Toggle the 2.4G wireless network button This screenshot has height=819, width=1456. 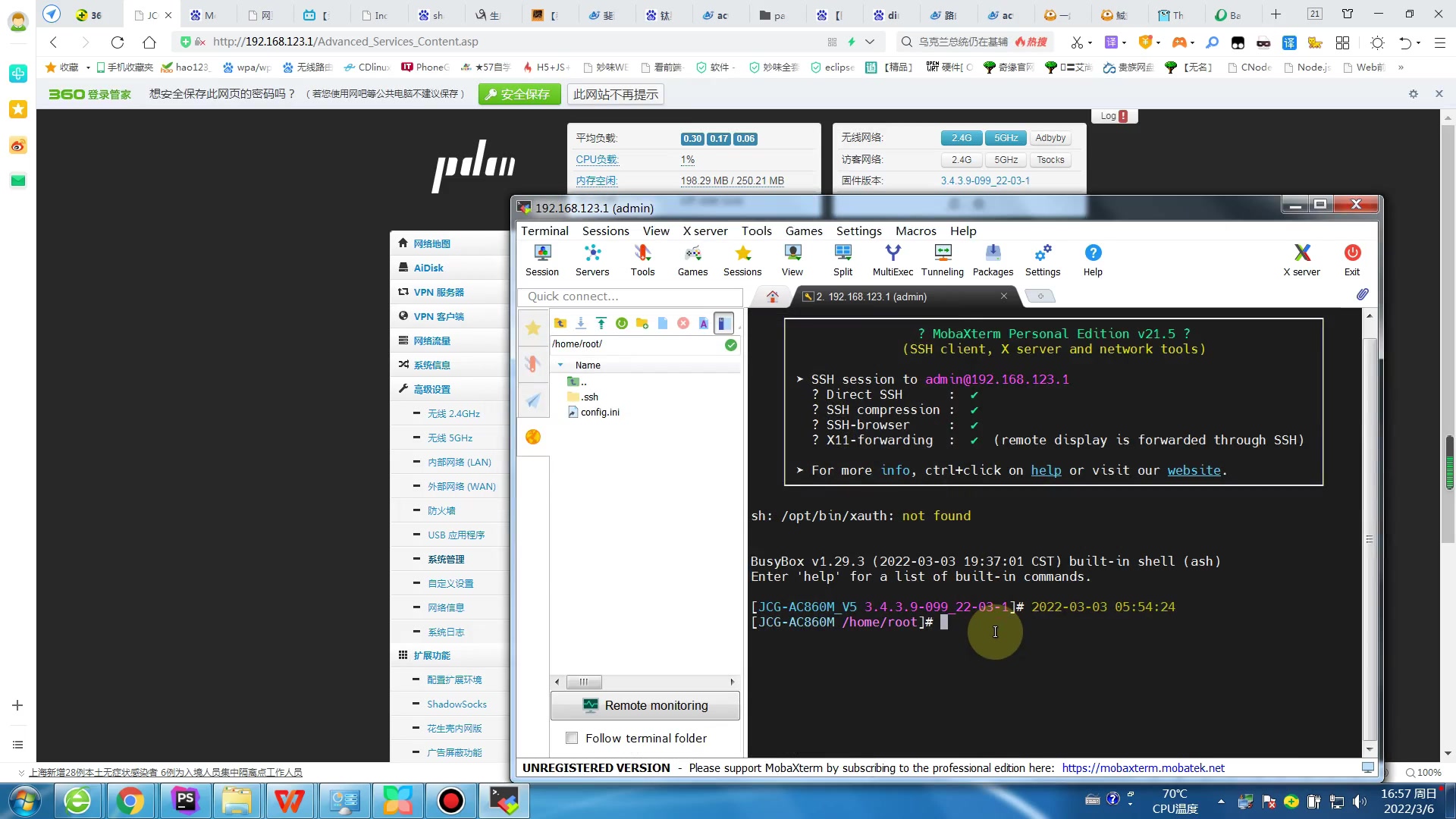coord(961,138)
